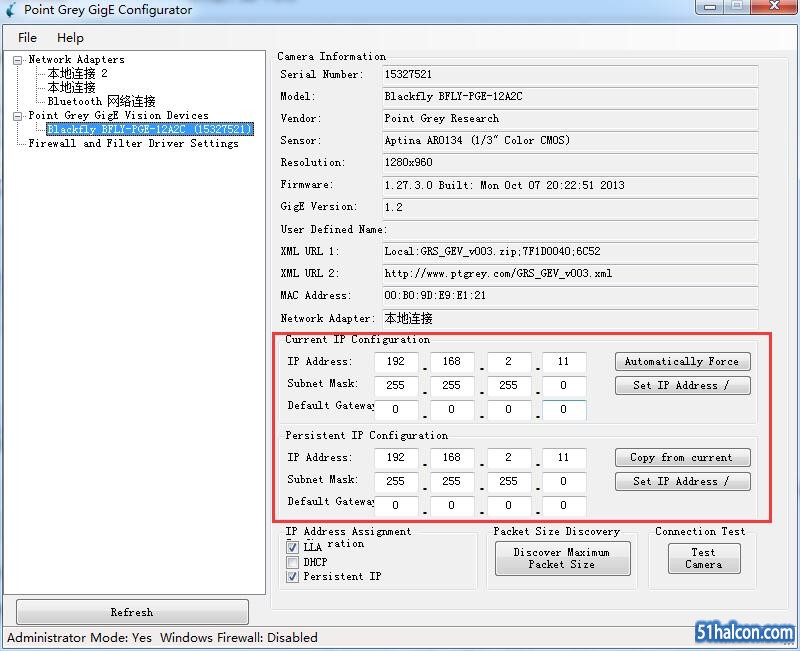Click the Firmware version value field
Viewport: 800px width, 651px height.
[570, 185]
